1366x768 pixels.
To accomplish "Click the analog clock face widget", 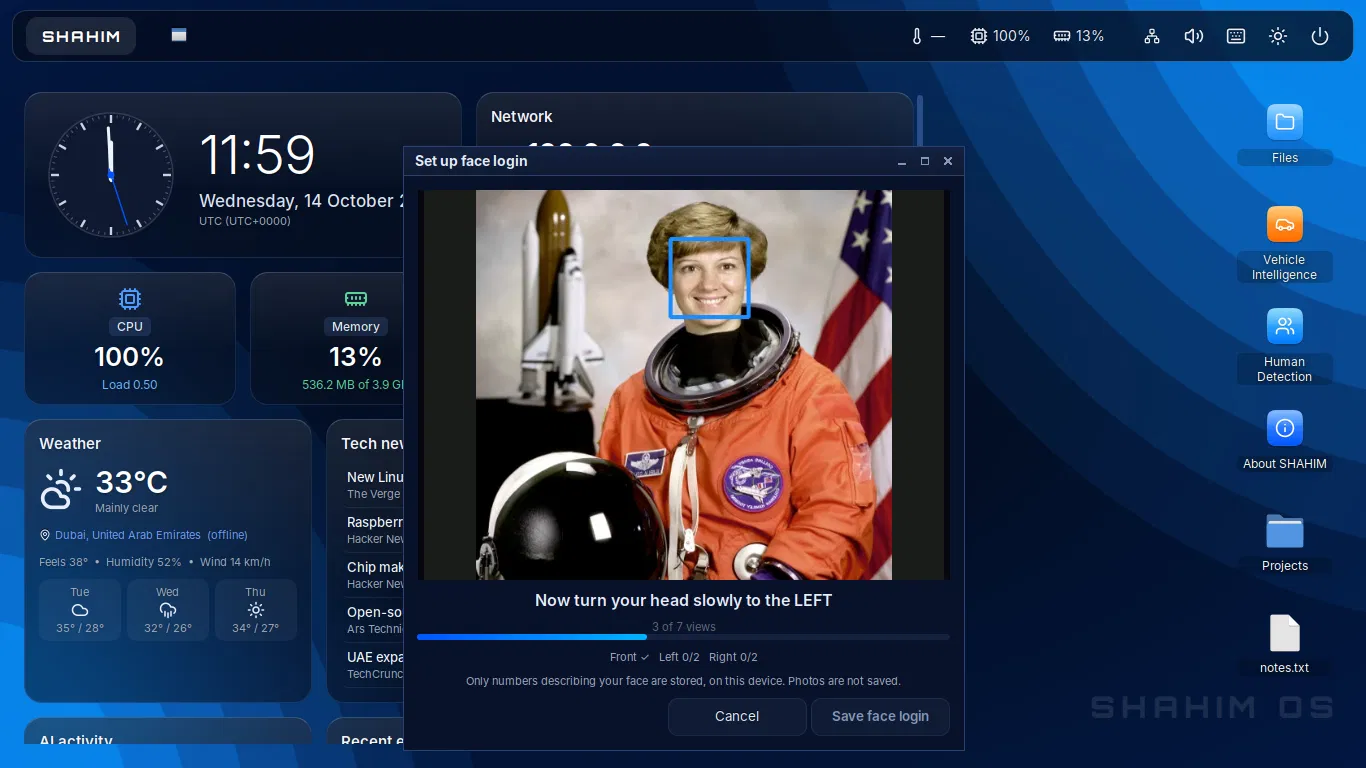I will tap(111, 175).
